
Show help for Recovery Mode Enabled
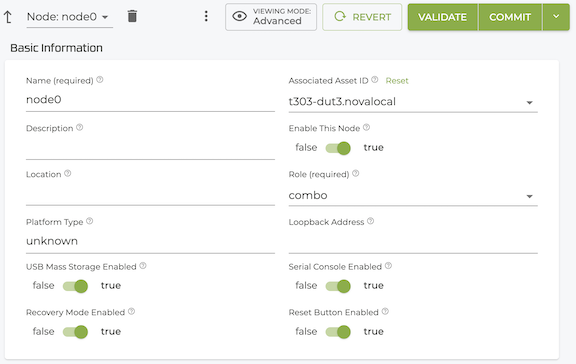(x=132, y=311)
